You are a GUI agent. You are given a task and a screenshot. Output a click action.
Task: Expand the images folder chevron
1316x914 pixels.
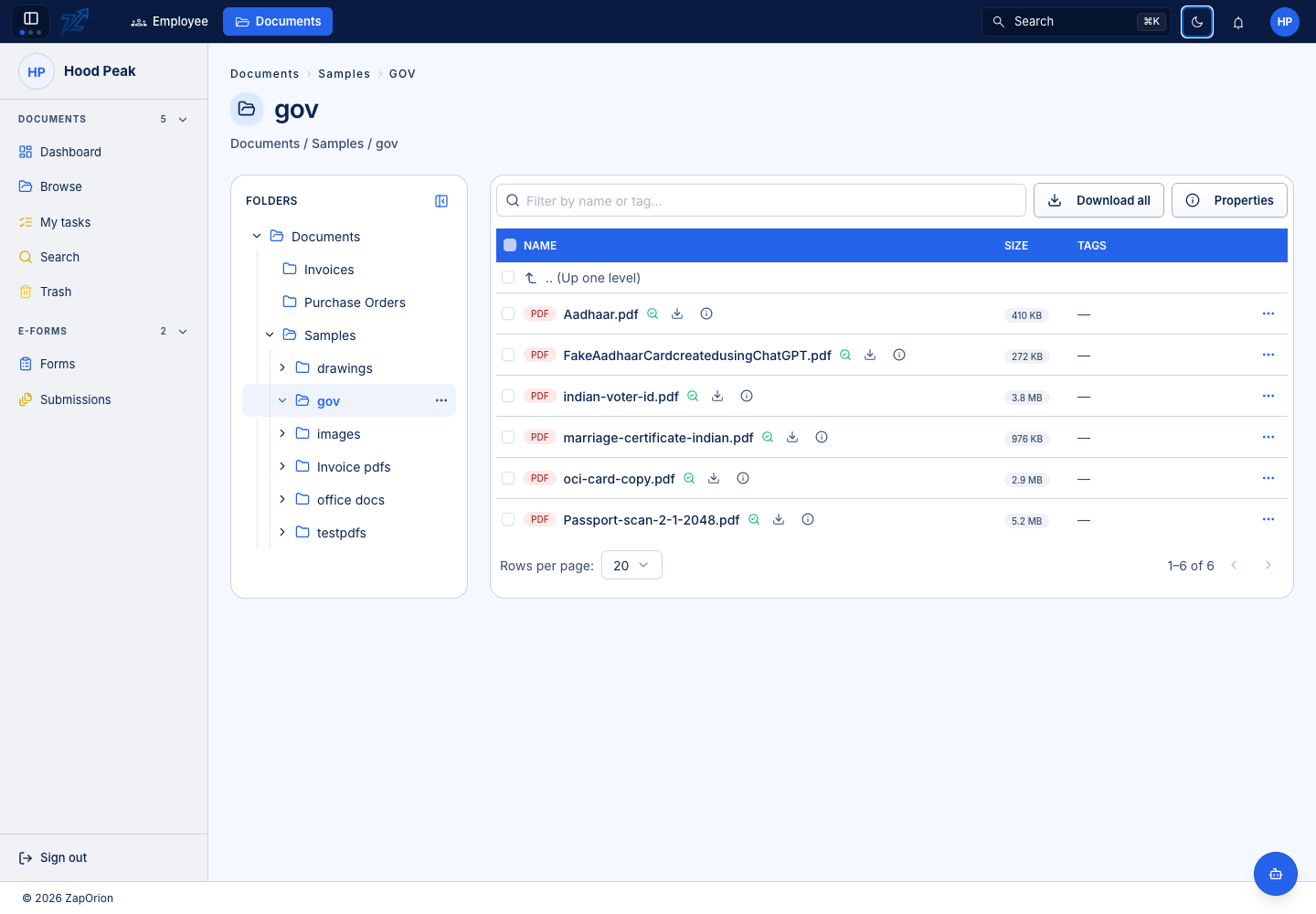click(282, 433)
